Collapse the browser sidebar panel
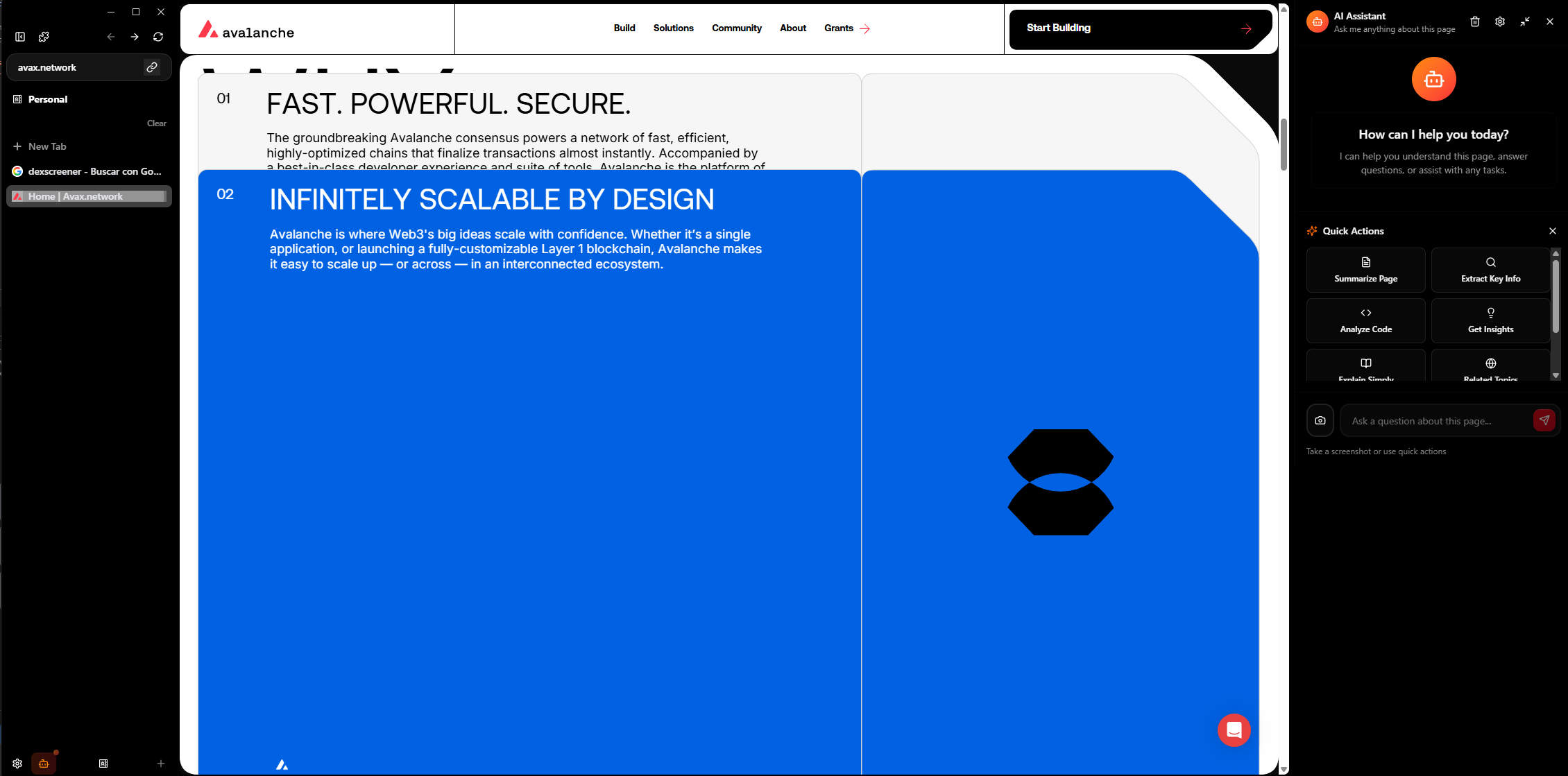 pyautogui.click(x=20, y=37)
